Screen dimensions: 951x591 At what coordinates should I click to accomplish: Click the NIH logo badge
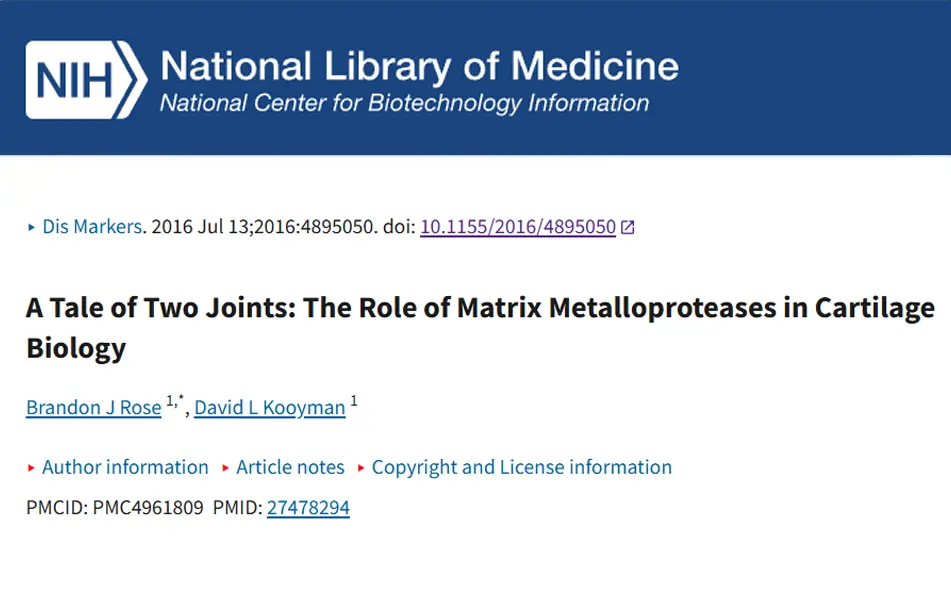pyautogui.click(x=86, y=80)
